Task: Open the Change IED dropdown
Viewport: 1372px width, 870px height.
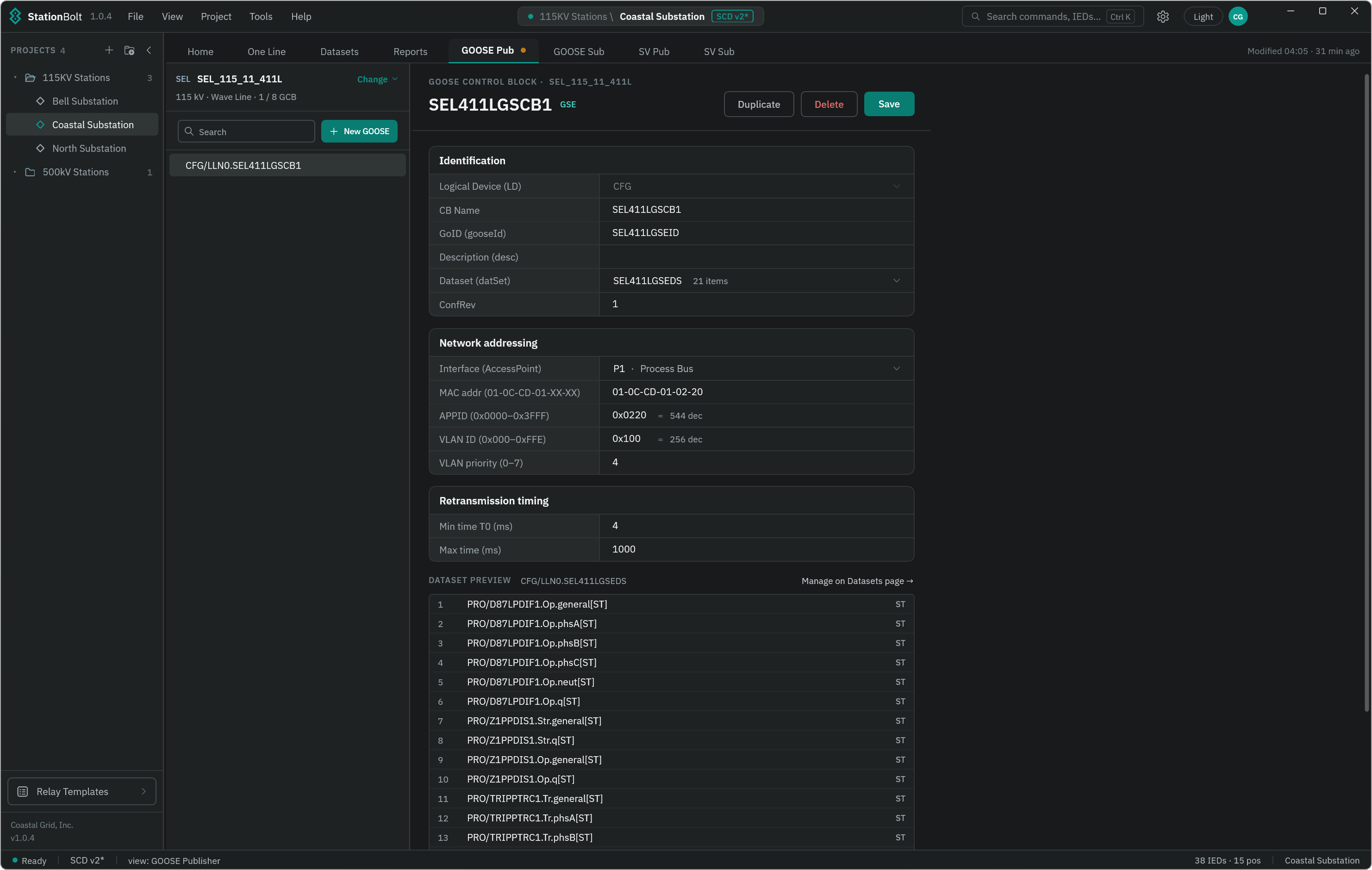Action: [x=377, y=79]
